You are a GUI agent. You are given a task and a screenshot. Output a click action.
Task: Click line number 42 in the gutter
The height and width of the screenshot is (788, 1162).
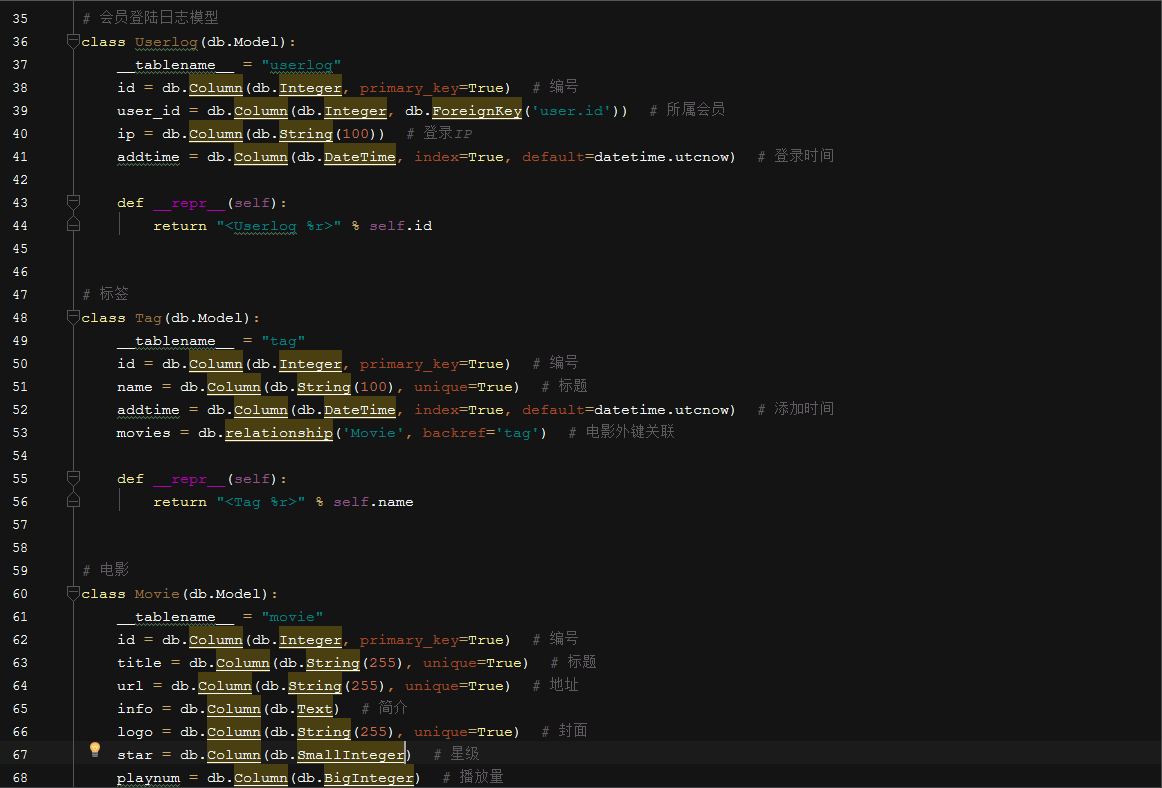[20, 179]
